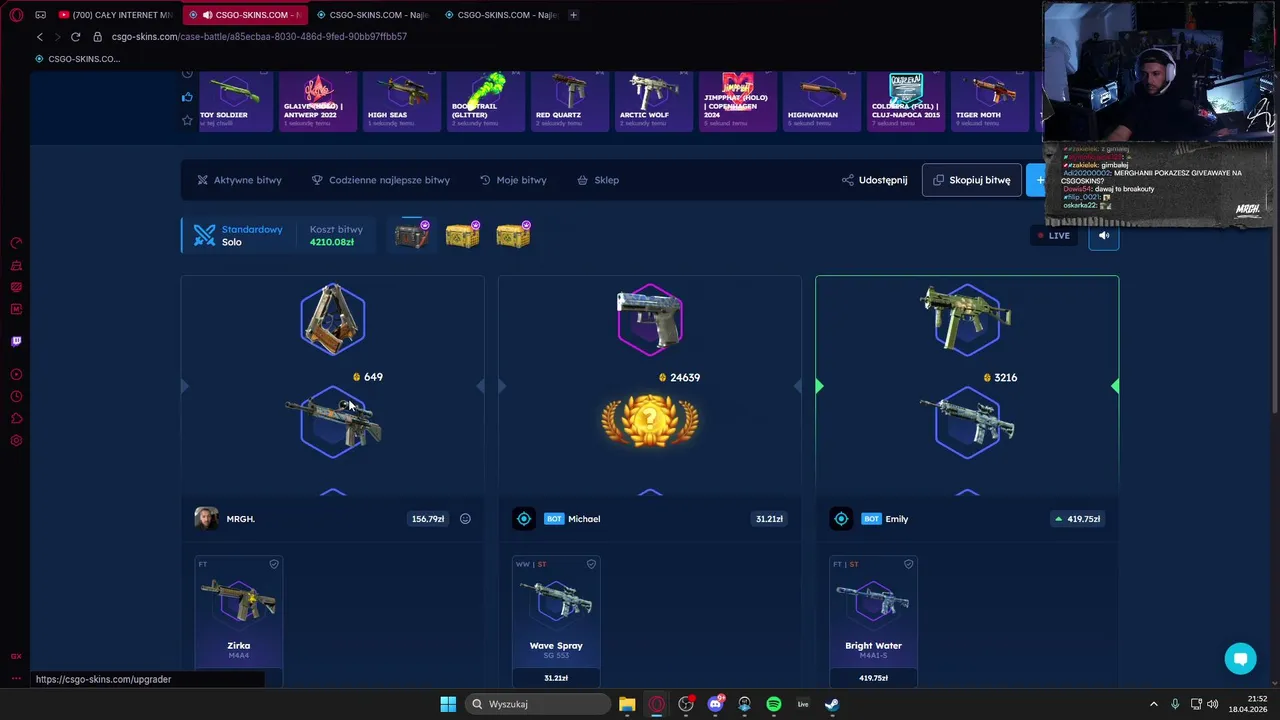The image size is (1280, 720).
Task: Click the microphone icon in system tray
Action: 1175,704
